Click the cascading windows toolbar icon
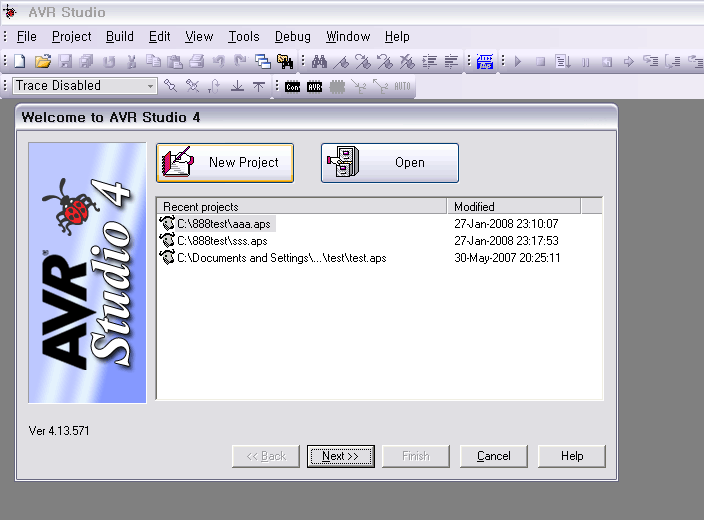 click(263, 61)
